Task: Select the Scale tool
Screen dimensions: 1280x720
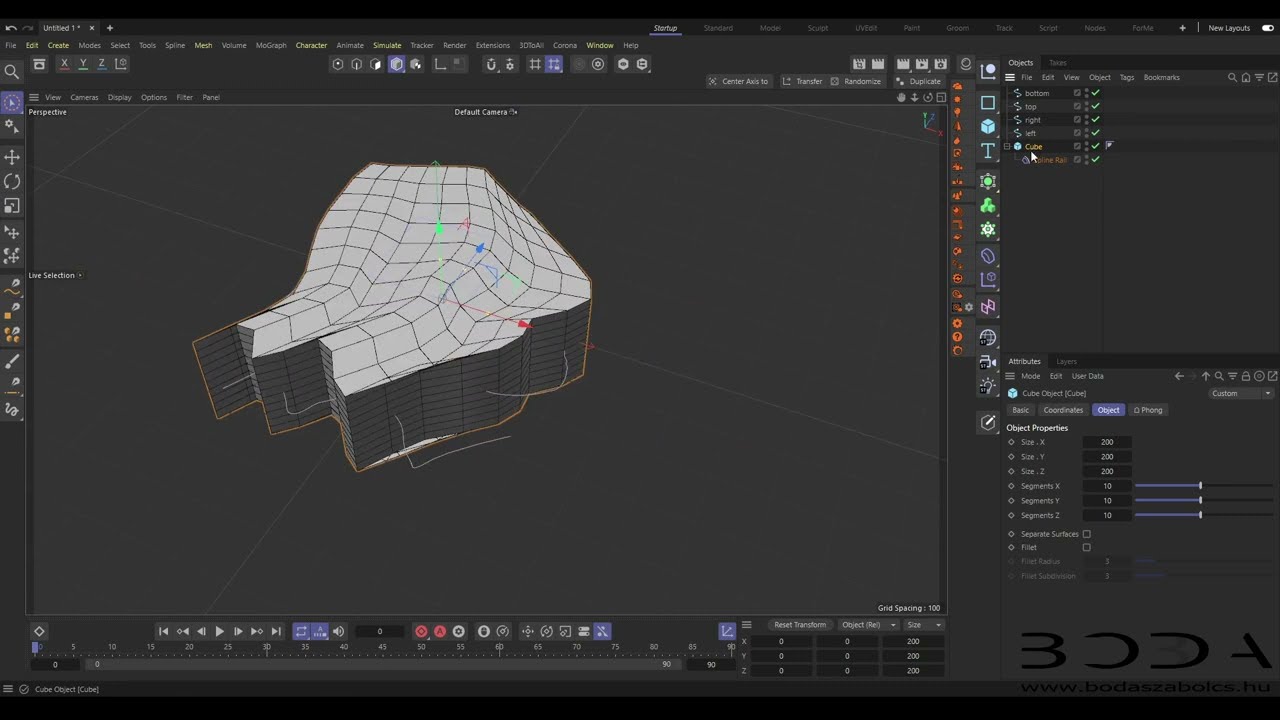Action: click(x=12, y=205)
